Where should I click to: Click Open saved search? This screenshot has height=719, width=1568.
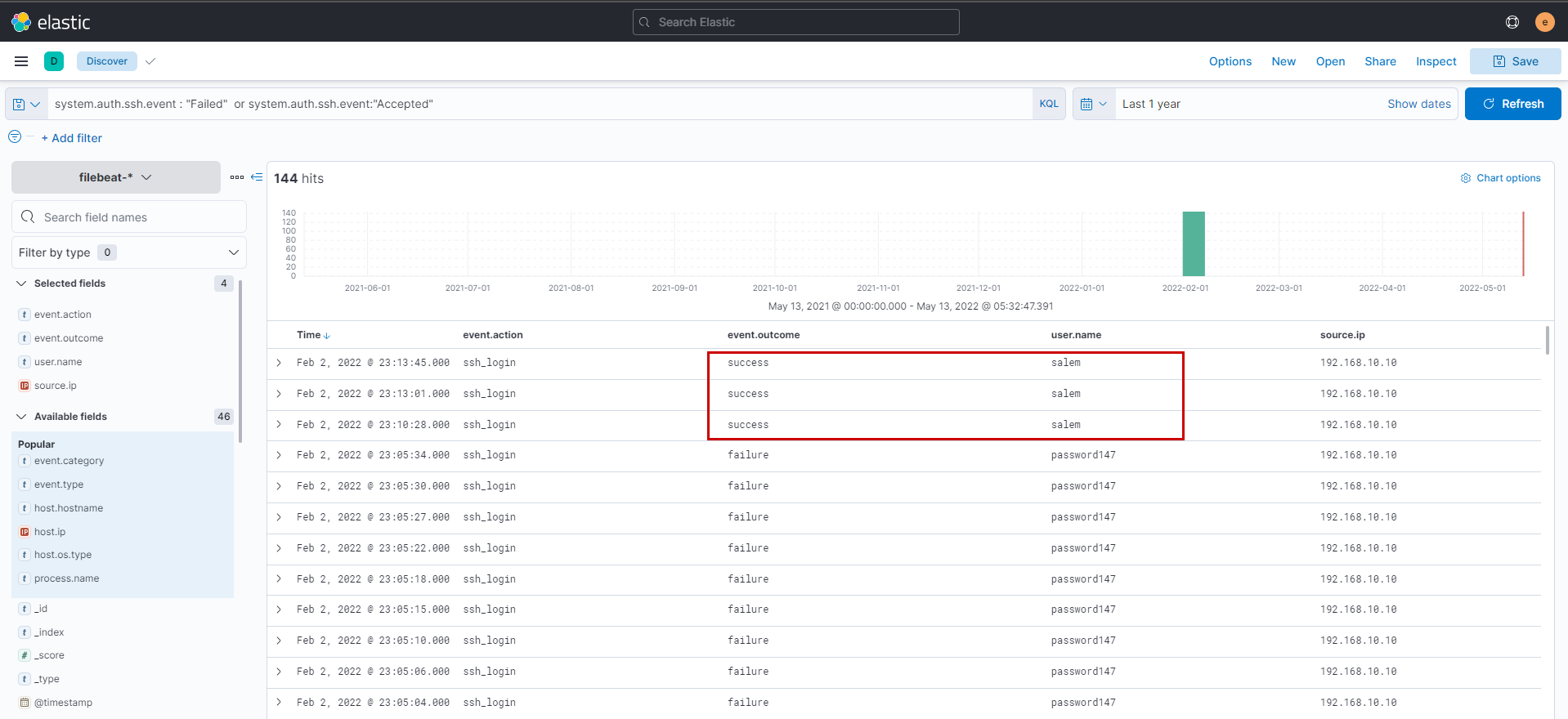pos(1330,61)
